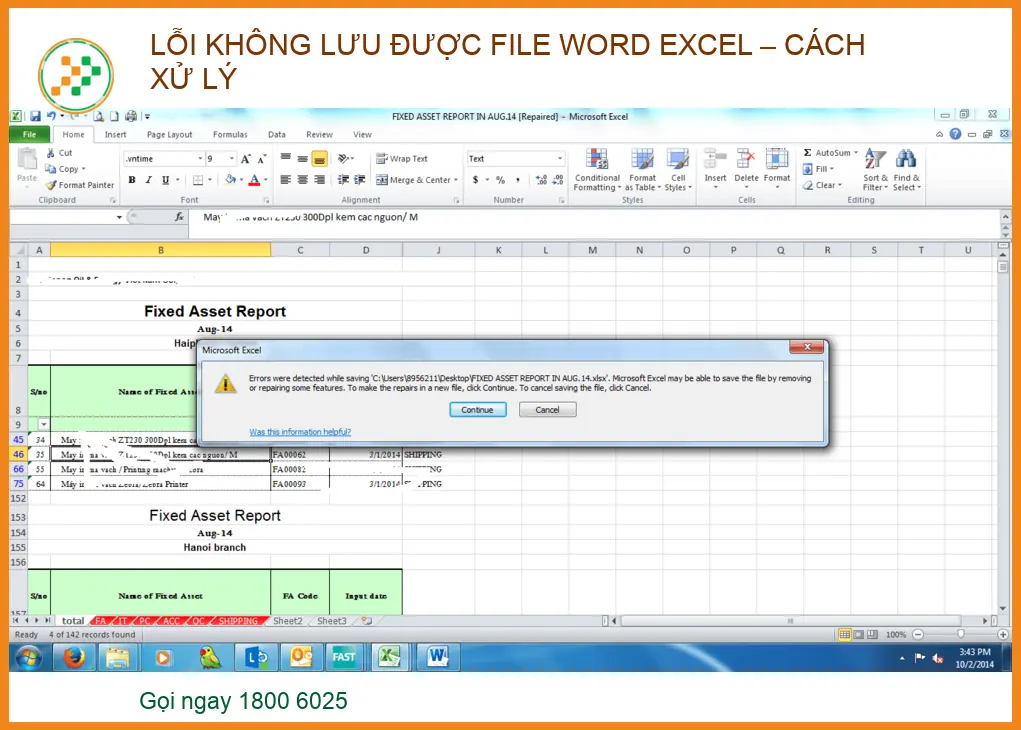Open Conditional Formatting in the ribbon
This screenshot has height=730, width=1021.
(597, 170)
